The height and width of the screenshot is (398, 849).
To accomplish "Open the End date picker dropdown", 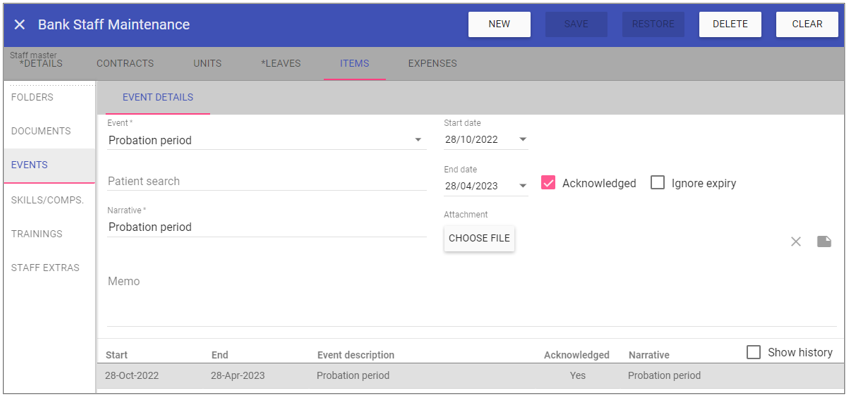I will [523, 186].
